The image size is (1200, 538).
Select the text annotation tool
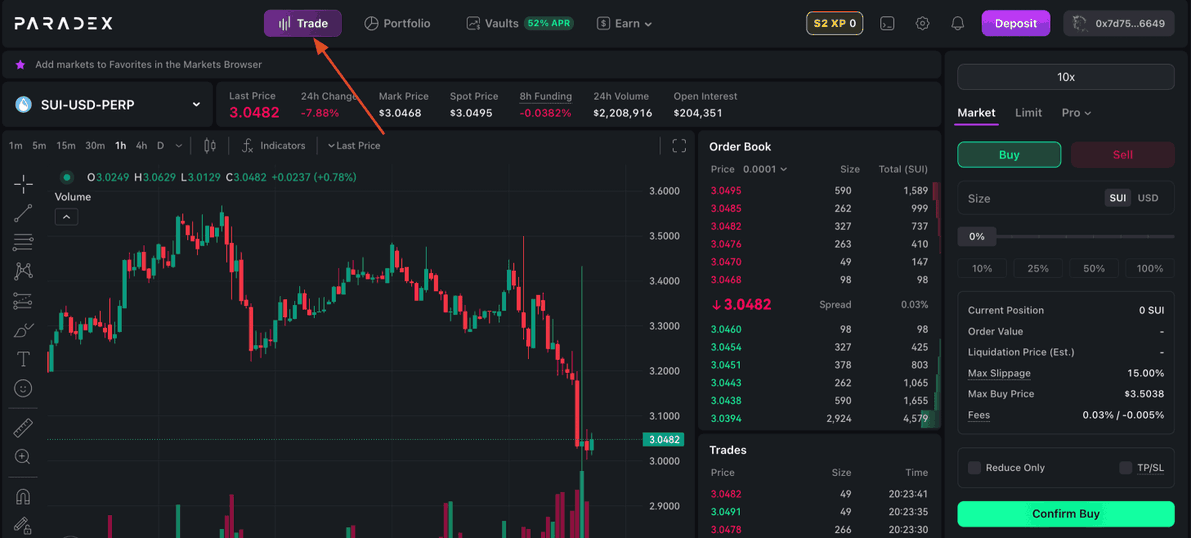(x=23, y=359)
